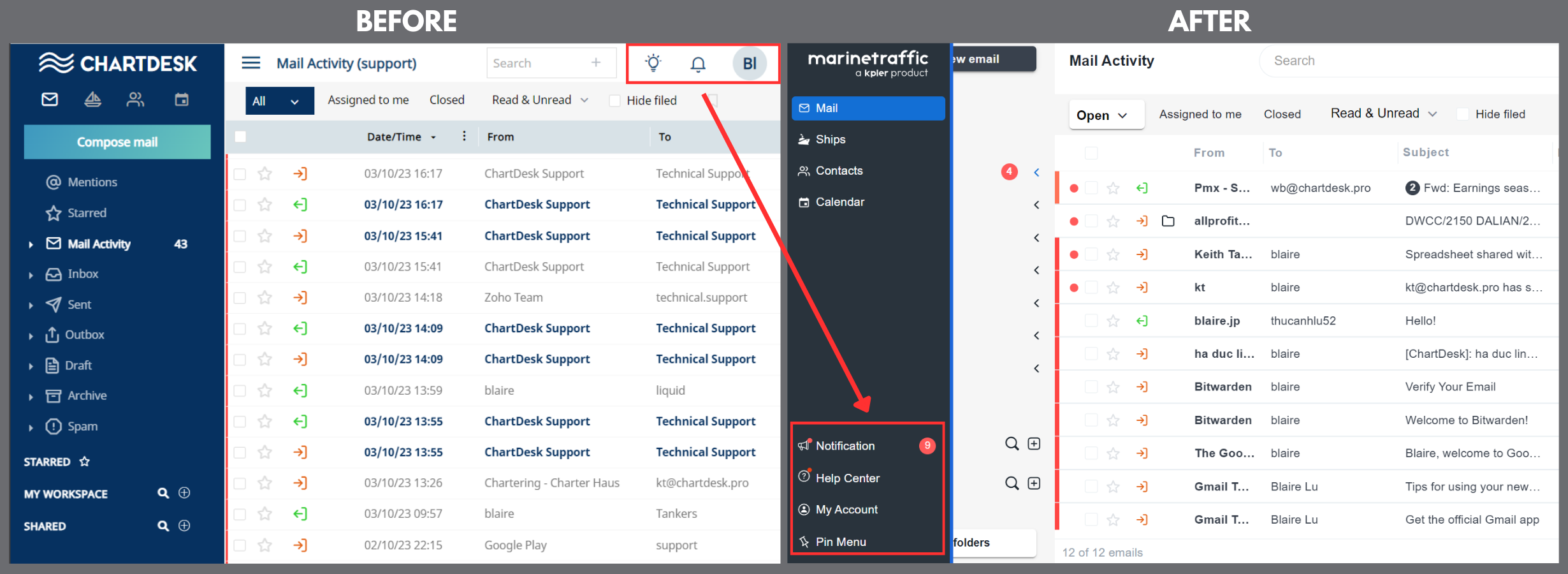Screen dimensions: 1568x574
Task: Search Shared folders with magnifier icon
Action: (x=163, y=526)
